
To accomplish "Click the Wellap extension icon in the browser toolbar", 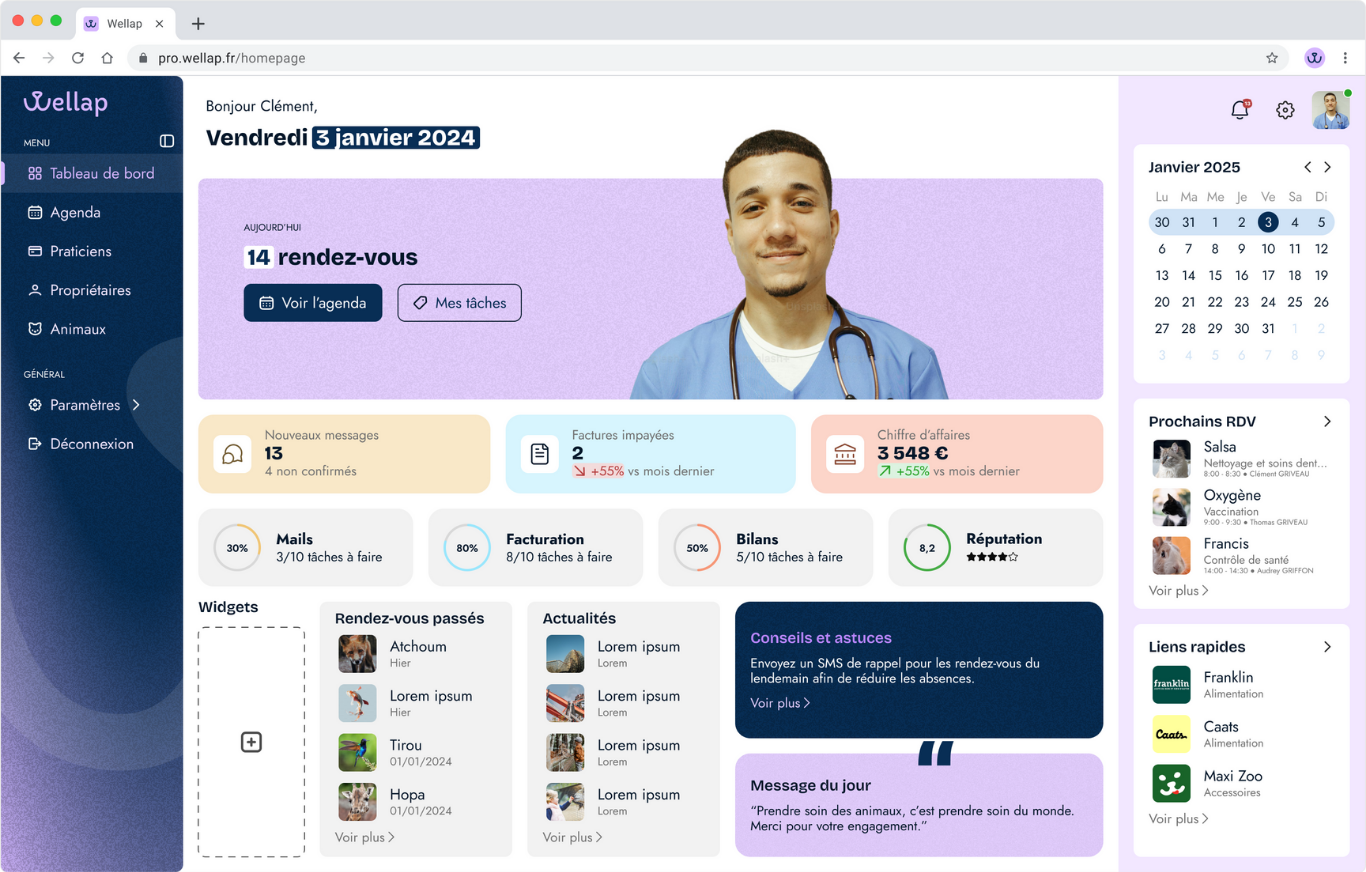I will tap(1314, 58).
